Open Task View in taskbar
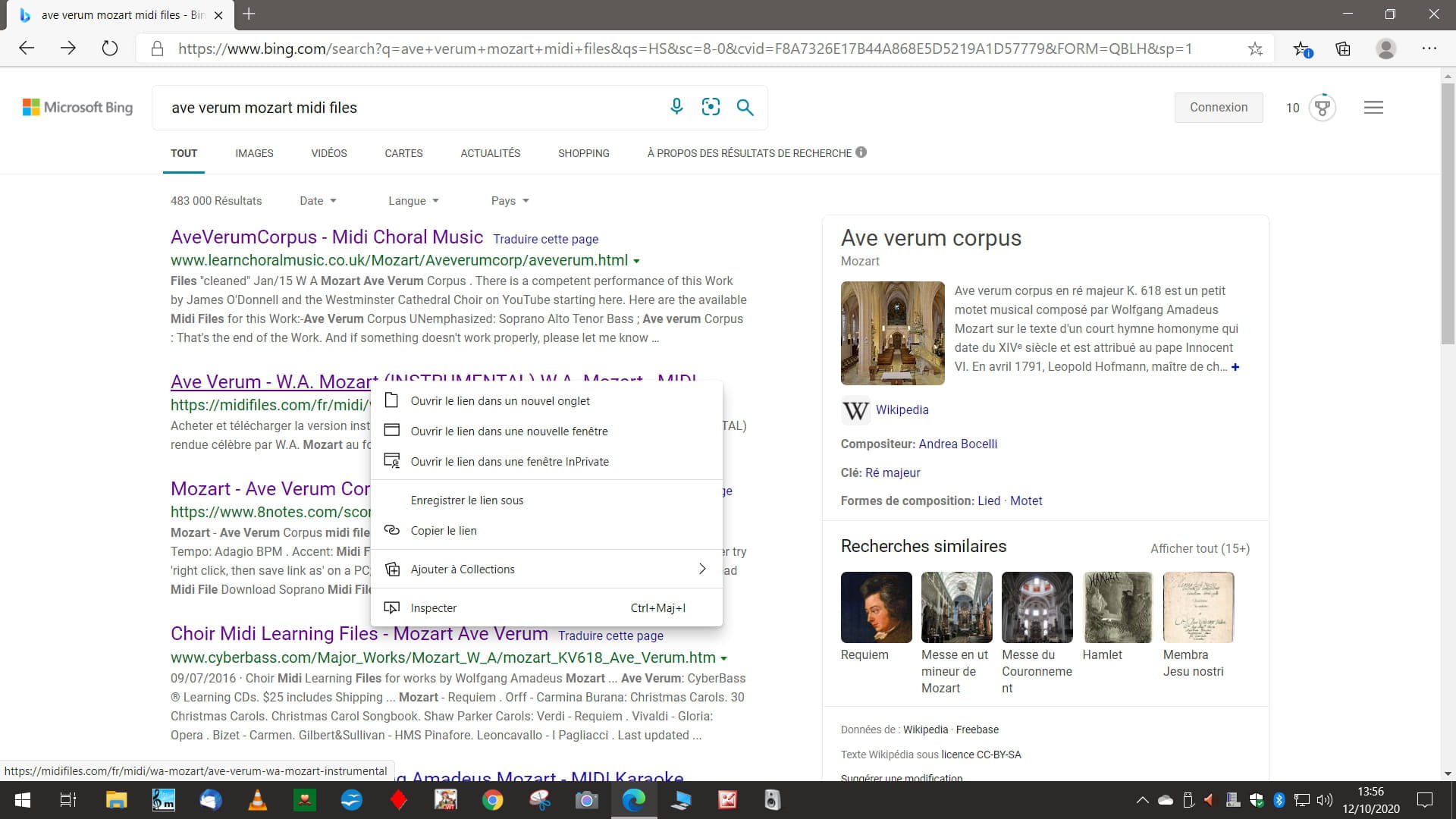This screenshot has height=819, width=1456. point(68,800)
